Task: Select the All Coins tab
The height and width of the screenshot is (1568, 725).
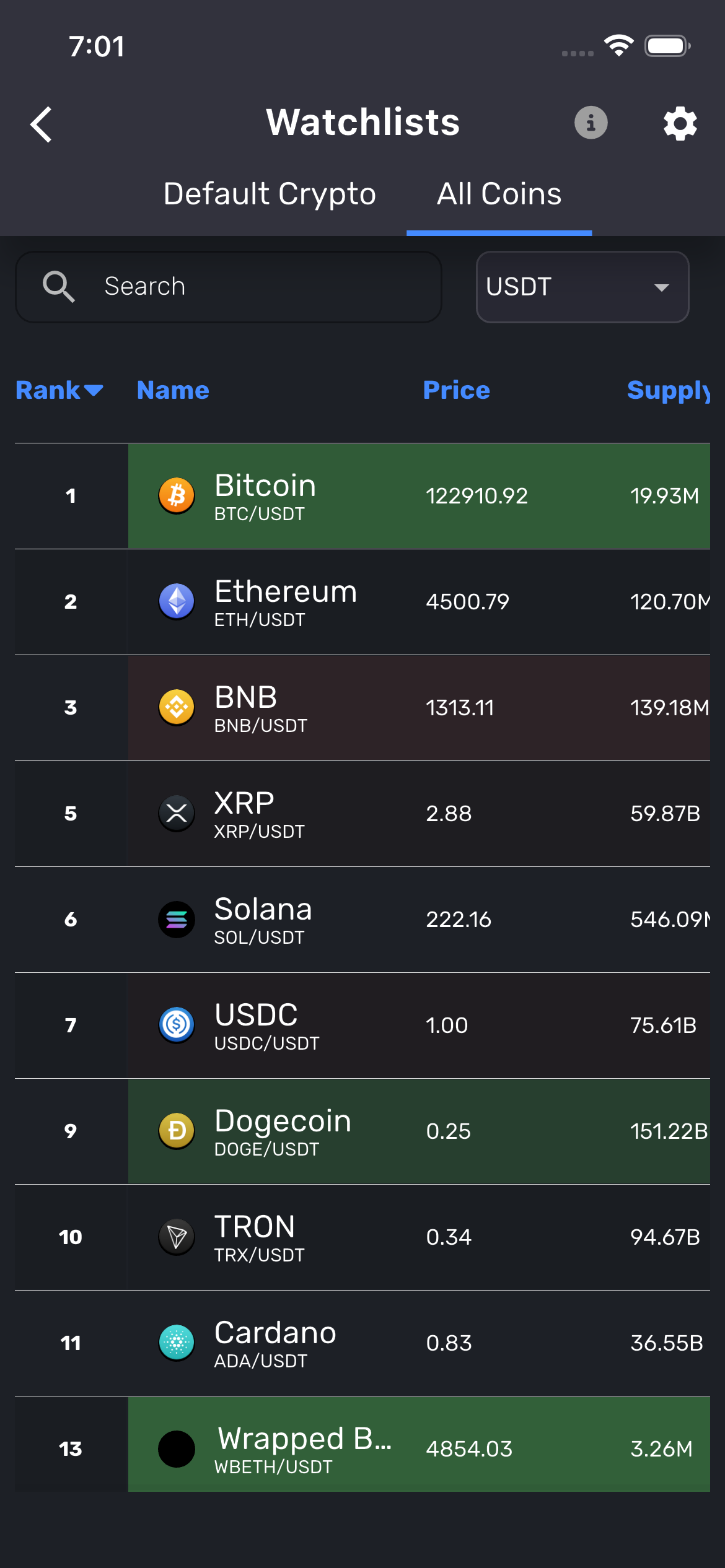Action: pyautogui.click(x=499, y=194)
